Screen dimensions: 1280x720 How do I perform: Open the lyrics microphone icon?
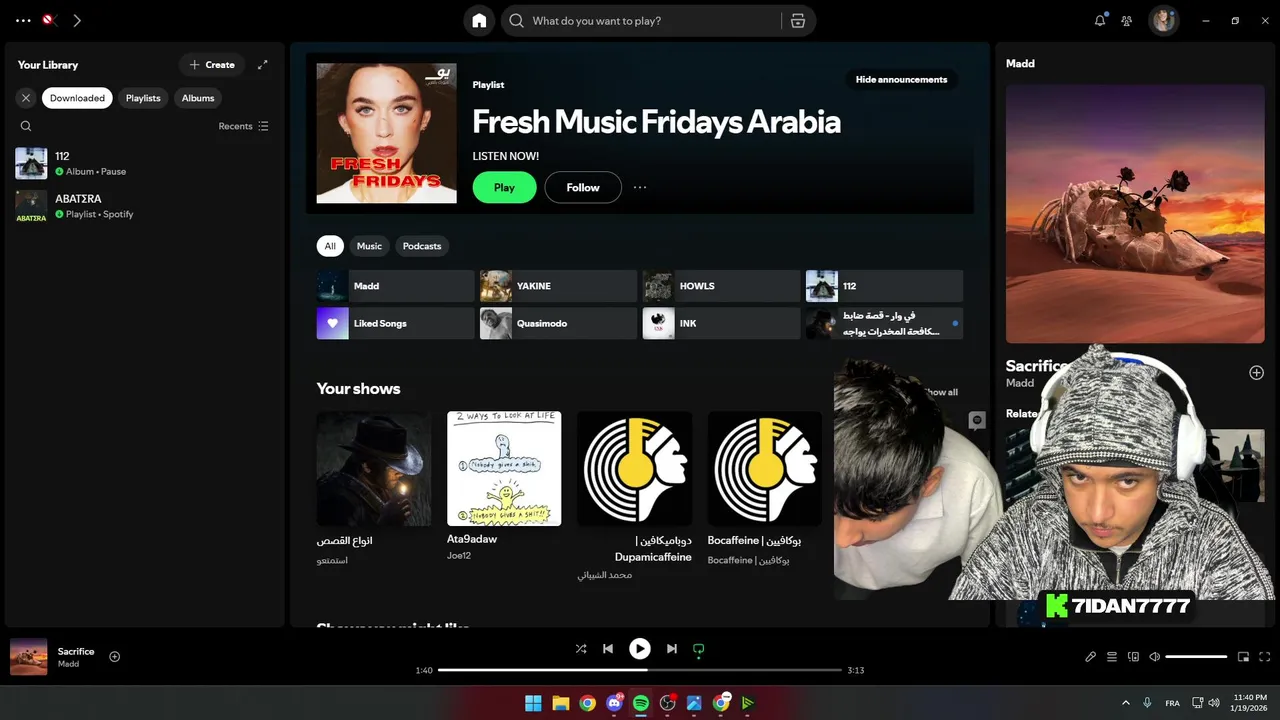[x=1091, y=657]
